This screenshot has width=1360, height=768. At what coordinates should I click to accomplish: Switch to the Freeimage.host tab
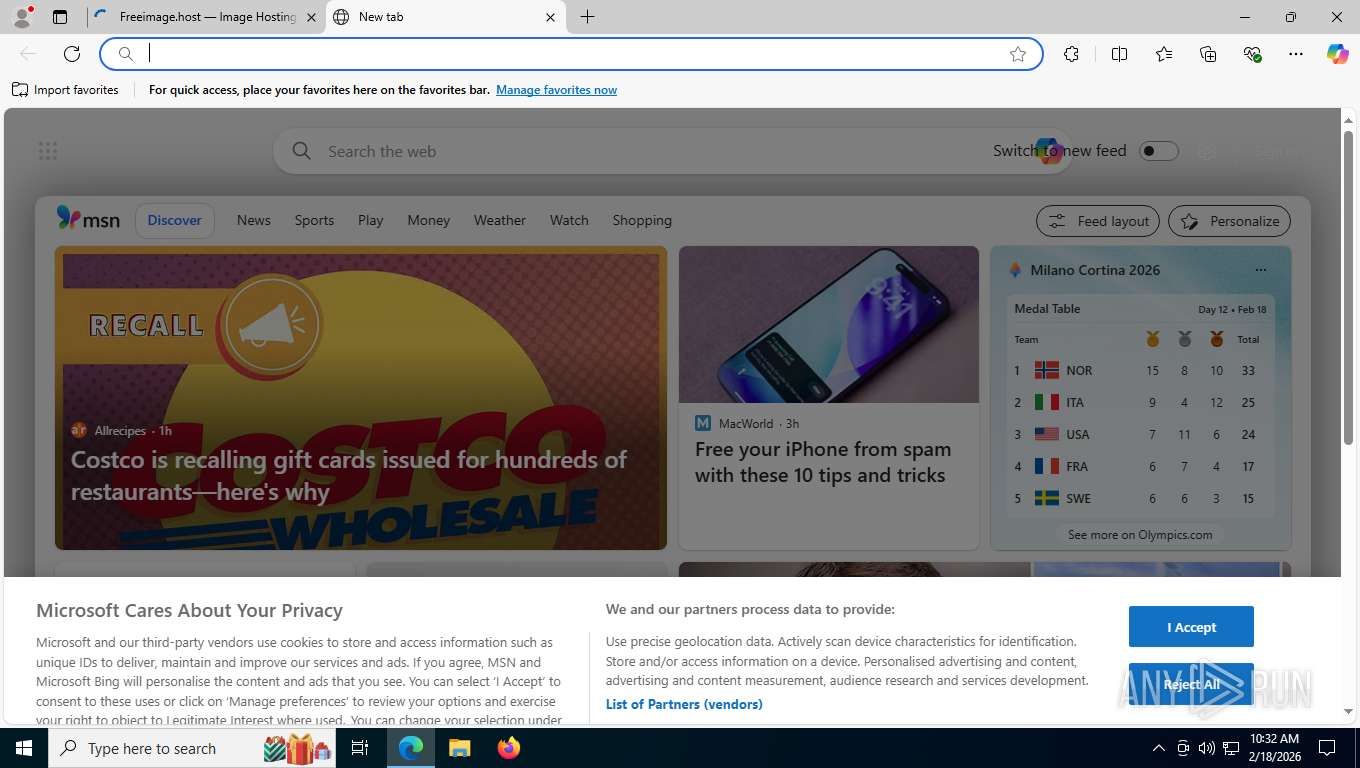click(x=205, y=17)
